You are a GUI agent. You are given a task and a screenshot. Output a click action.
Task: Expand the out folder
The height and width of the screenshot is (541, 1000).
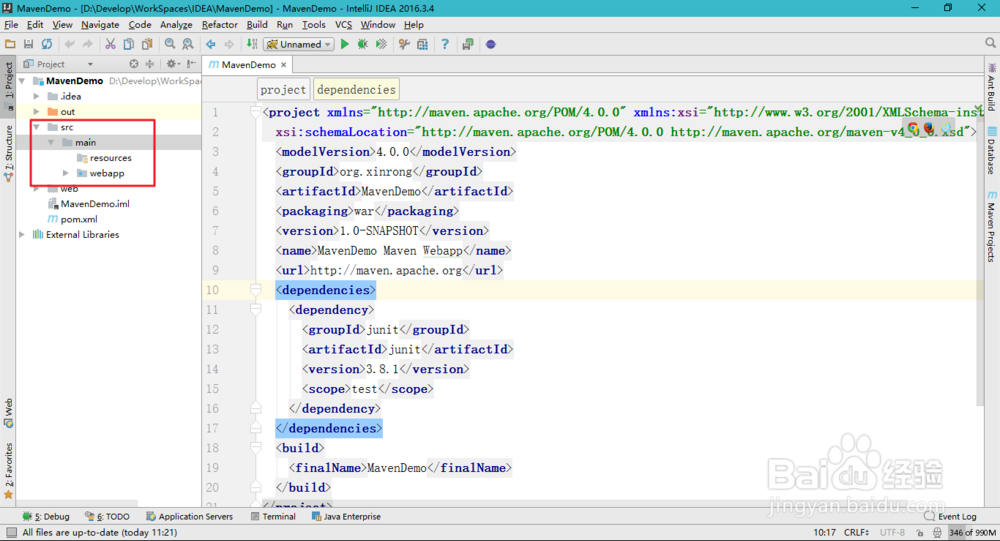[x=36, y=112]
